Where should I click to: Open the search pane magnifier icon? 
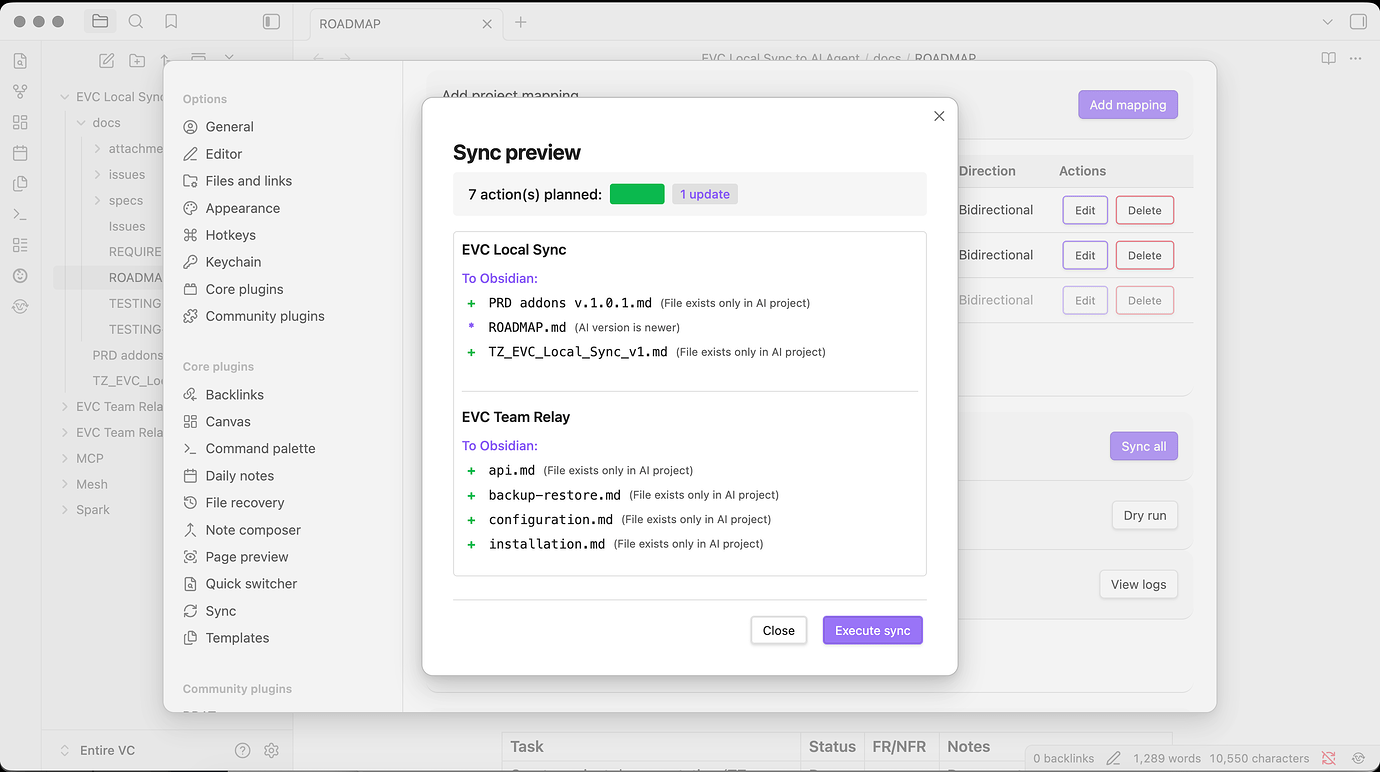tap(136, 21)
